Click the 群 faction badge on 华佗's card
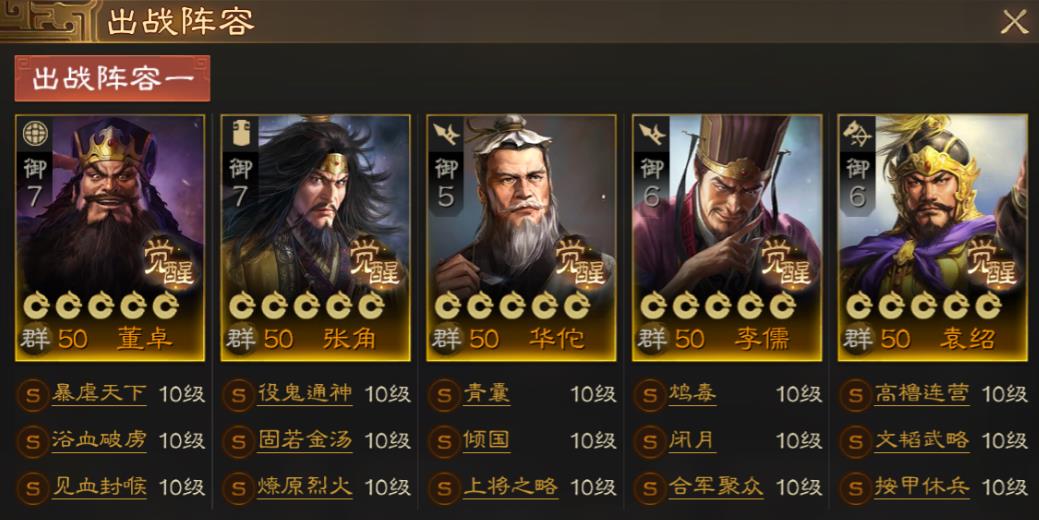The height and width of the screenshot is (520, 1039). [446, 338]
